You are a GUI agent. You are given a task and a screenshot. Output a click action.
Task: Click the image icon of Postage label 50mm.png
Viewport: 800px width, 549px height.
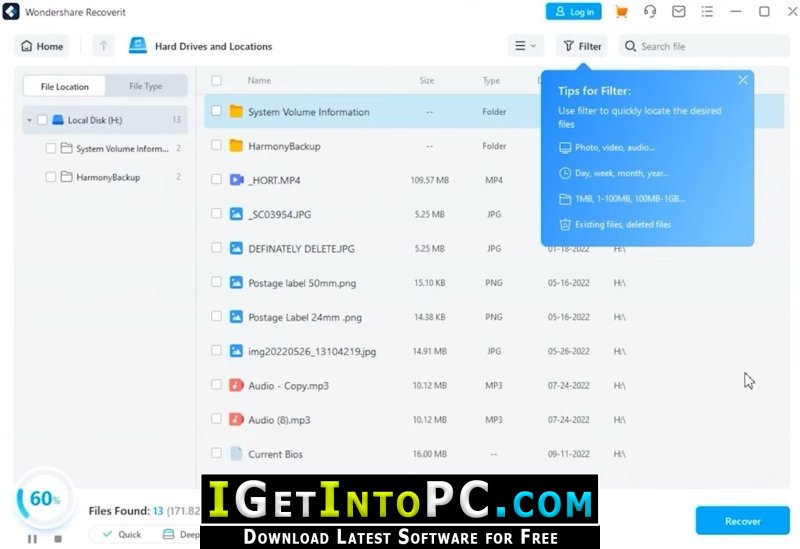[x=236, y=282]
